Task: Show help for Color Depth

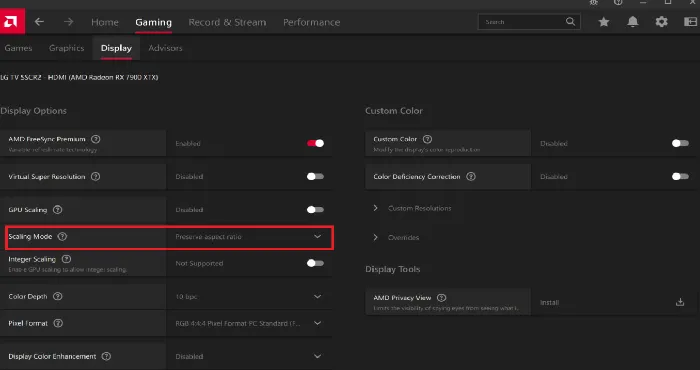Action: coord(58,296)
